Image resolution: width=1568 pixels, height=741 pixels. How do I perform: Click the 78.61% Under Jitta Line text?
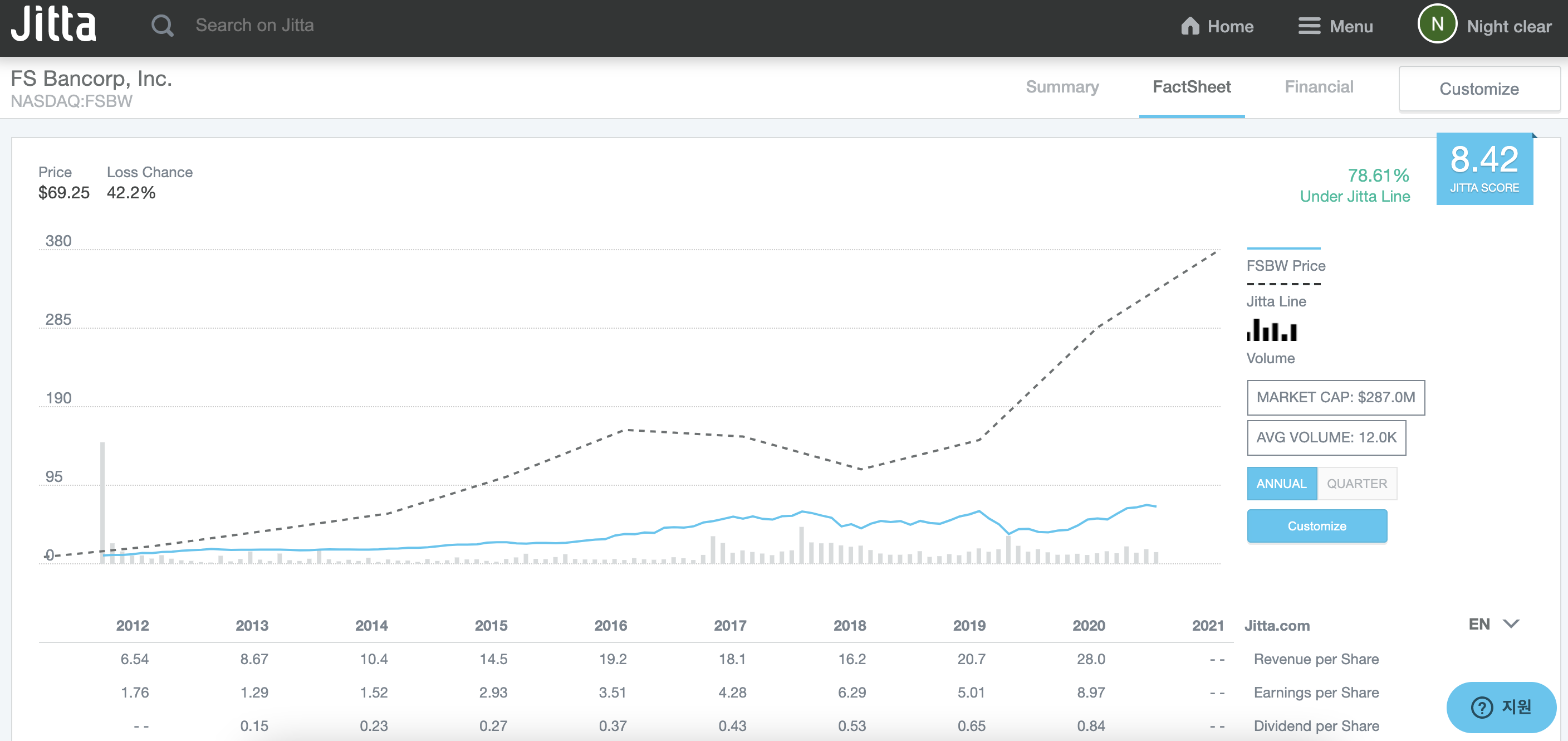(x=1354, y=186)
